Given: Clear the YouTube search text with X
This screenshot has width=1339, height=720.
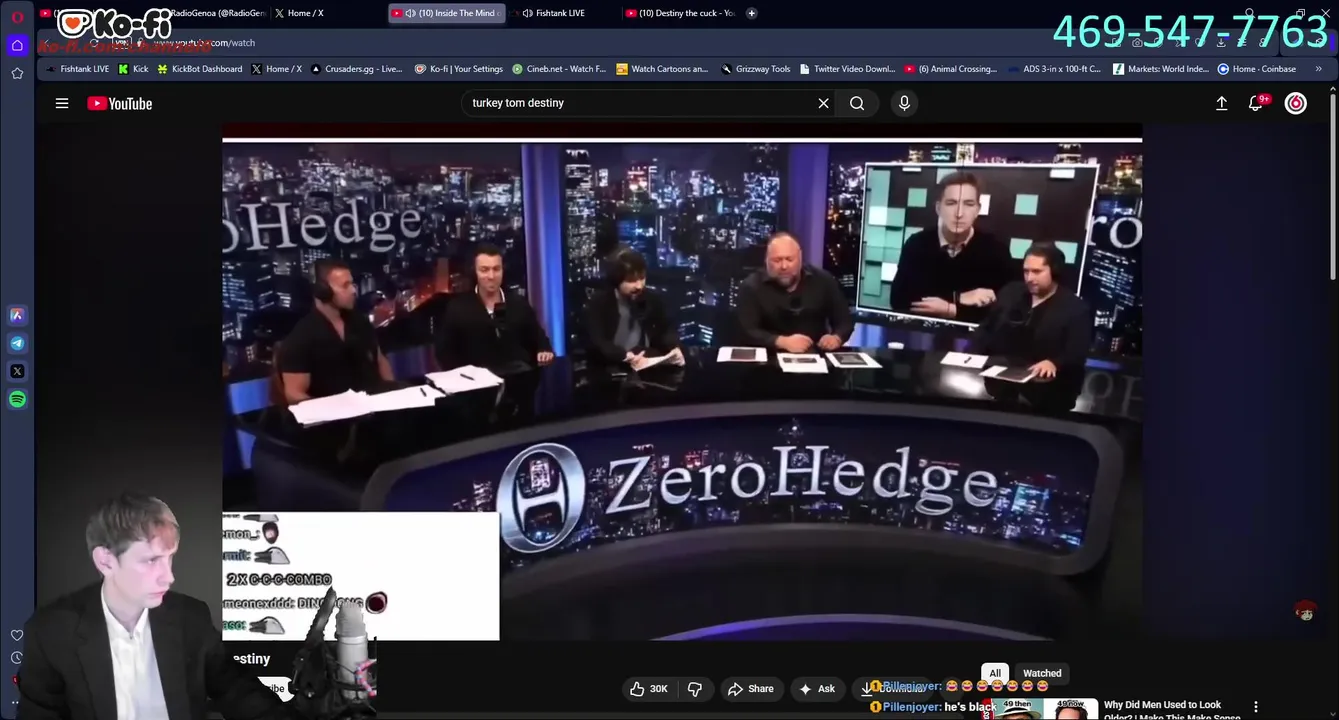Looking at the screenshot, I should coord(823,103).
